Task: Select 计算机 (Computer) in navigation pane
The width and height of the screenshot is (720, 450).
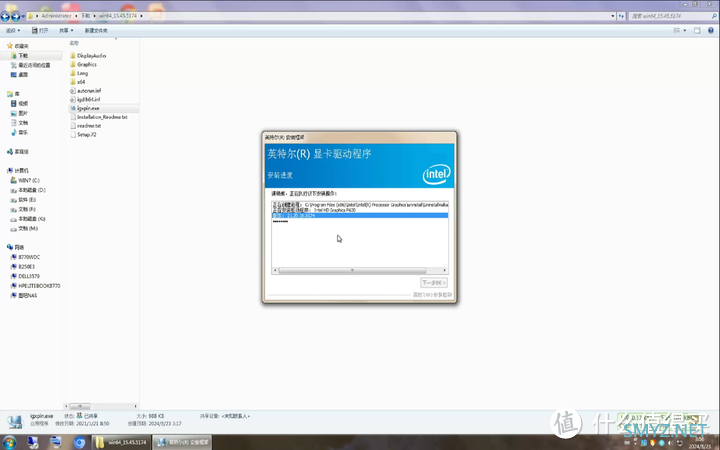Action: point(18,170)
